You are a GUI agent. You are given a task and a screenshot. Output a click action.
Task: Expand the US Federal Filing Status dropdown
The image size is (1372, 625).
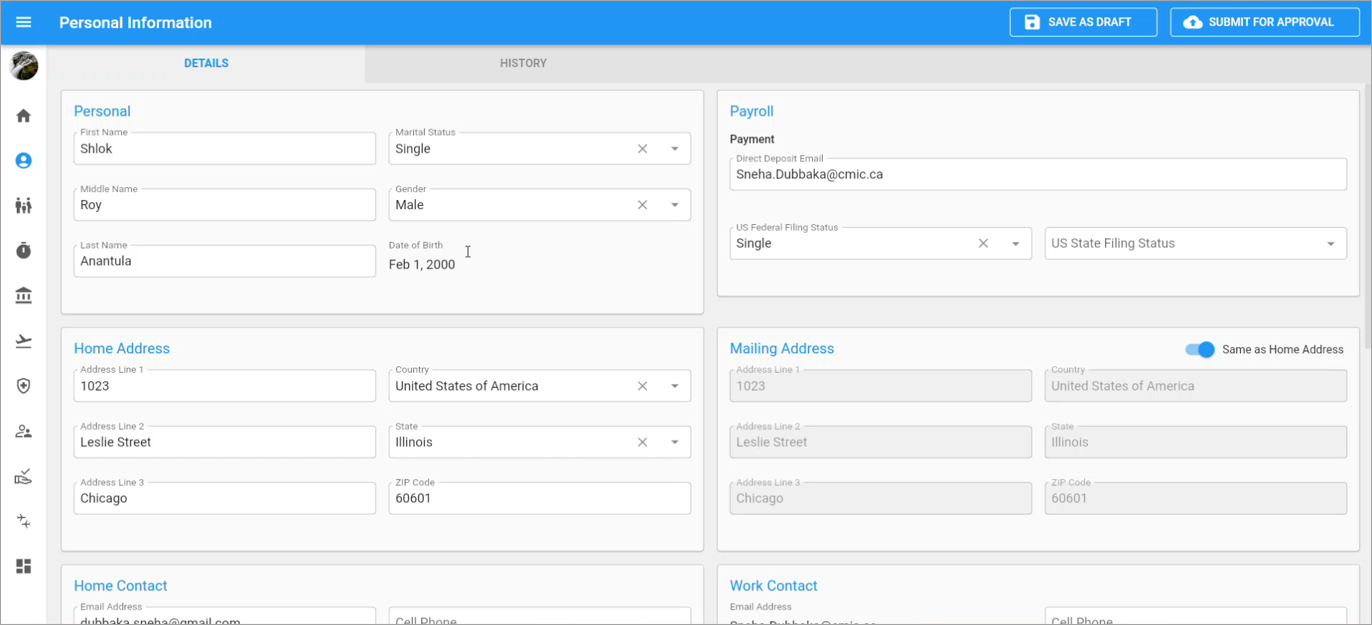tap(1015, 243)
